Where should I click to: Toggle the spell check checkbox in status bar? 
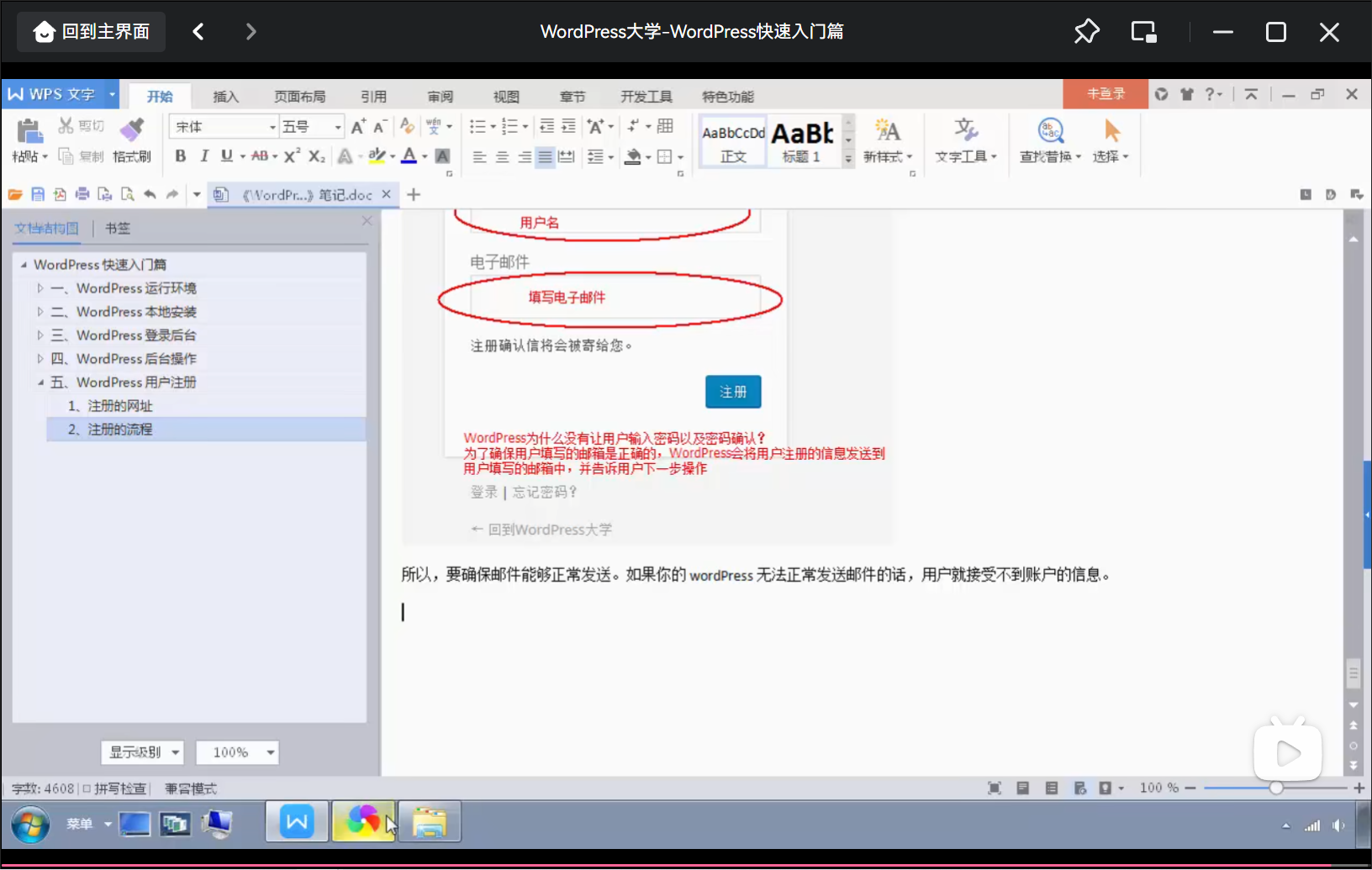[87, 788]
